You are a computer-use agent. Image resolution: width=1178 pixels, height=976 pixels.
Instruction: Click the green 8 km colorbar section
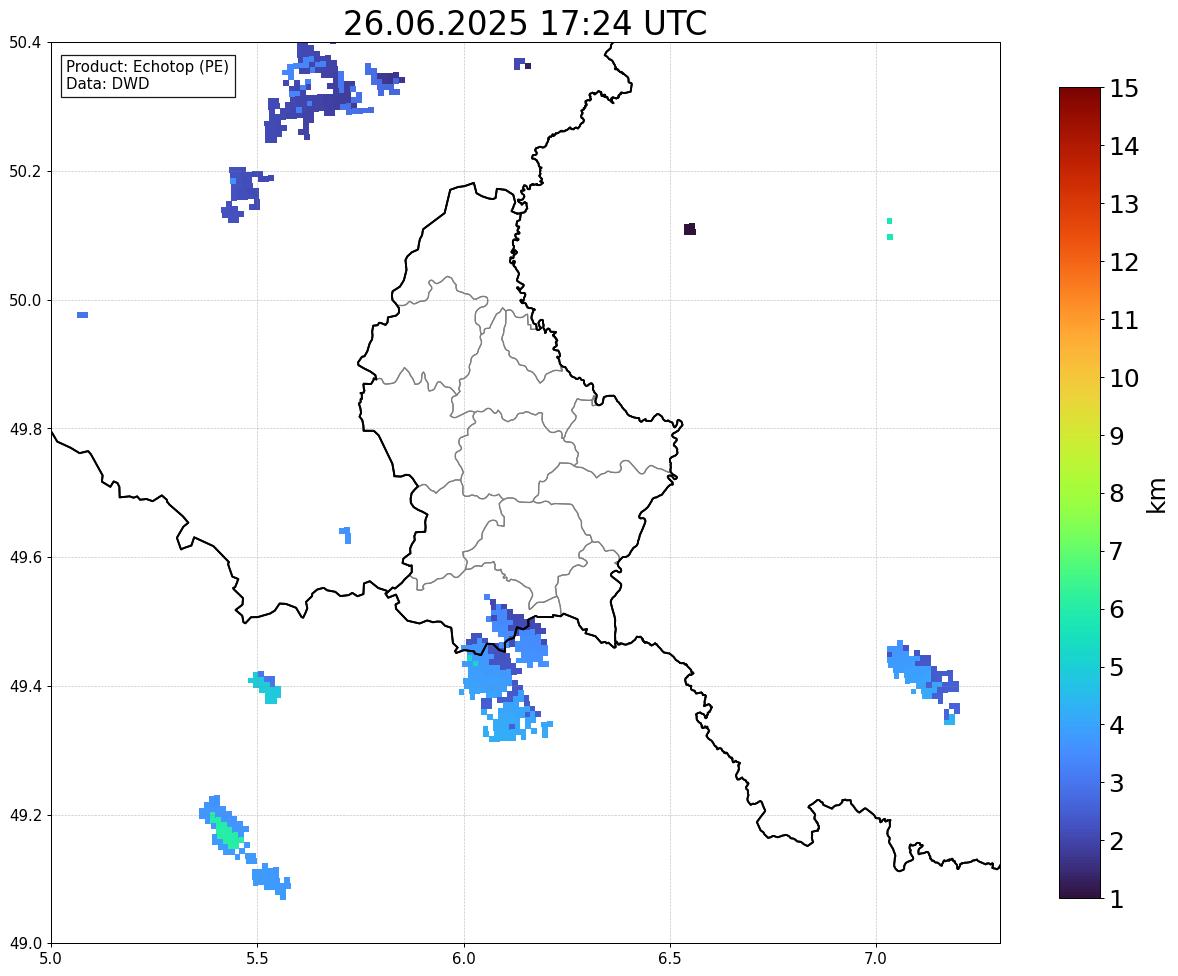(x=1080, y=494)
